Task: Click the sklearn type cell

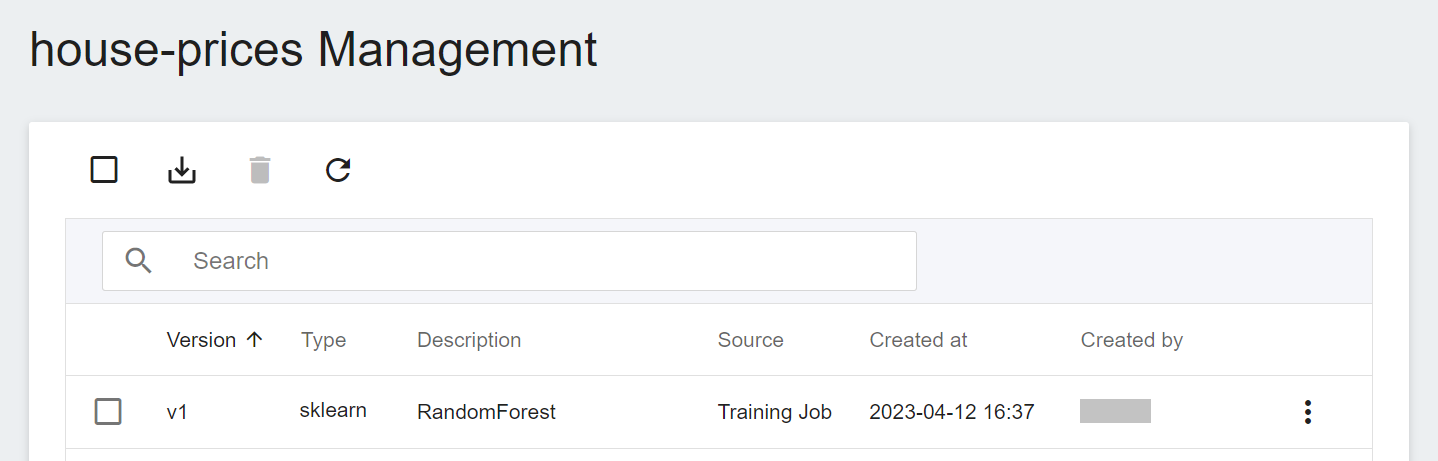Action: click(333, 410)
